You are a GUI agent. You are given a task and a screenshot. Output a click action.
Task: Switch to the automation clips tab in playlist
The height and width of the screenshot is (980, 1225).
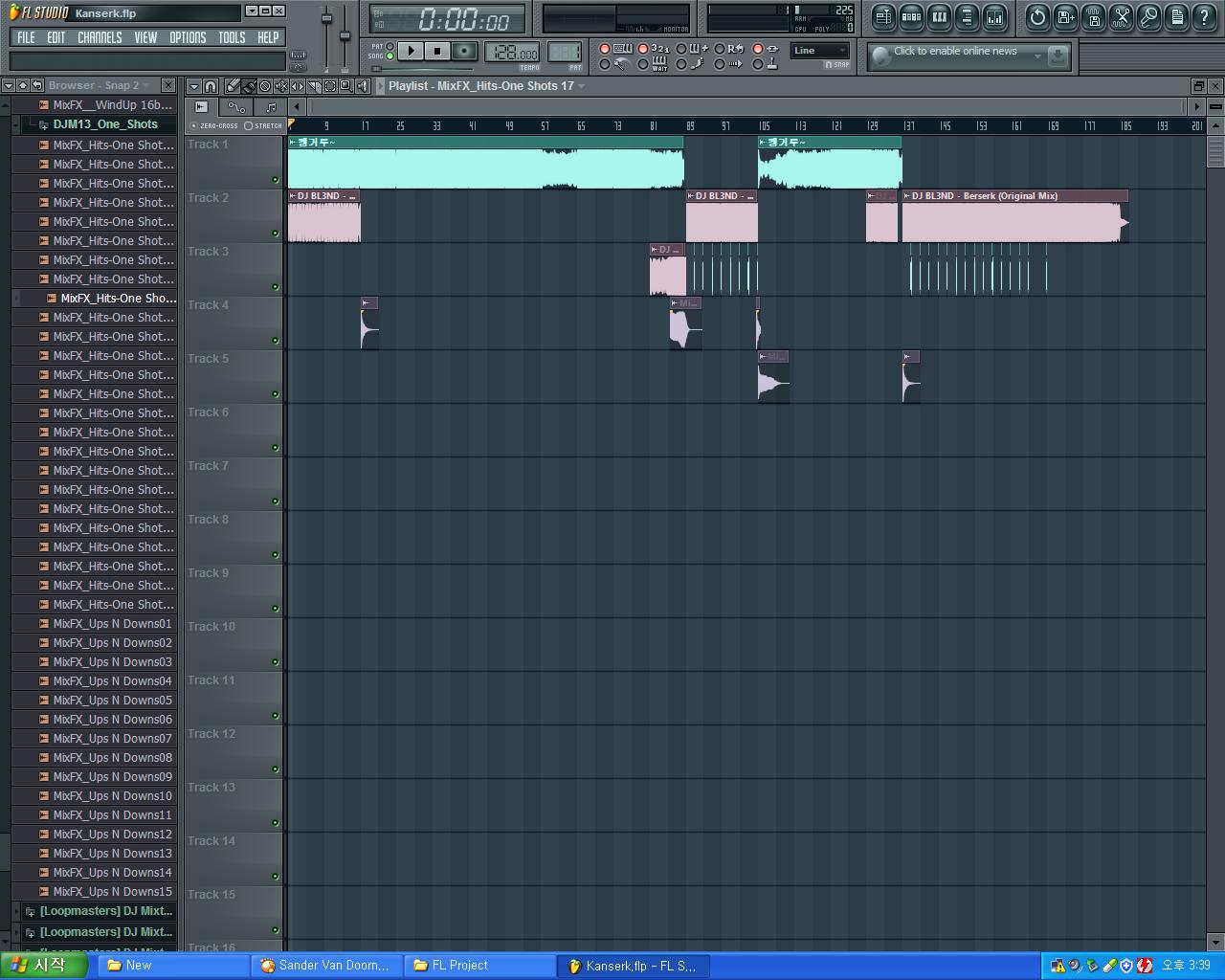(236, 107)
